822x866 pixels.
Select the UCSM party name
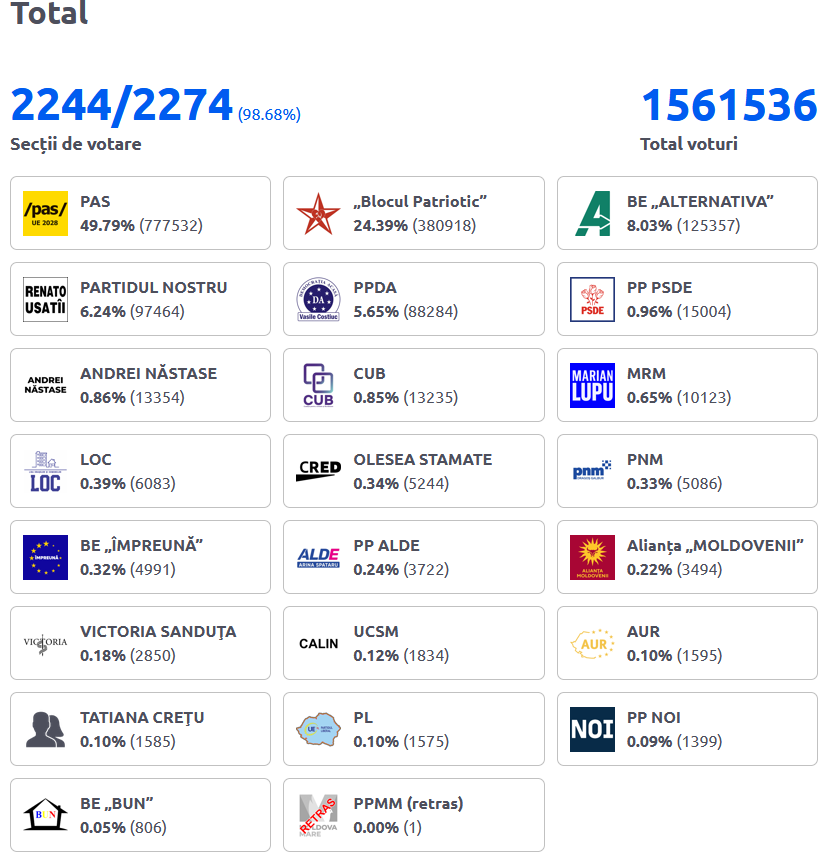tap(376, 632)
